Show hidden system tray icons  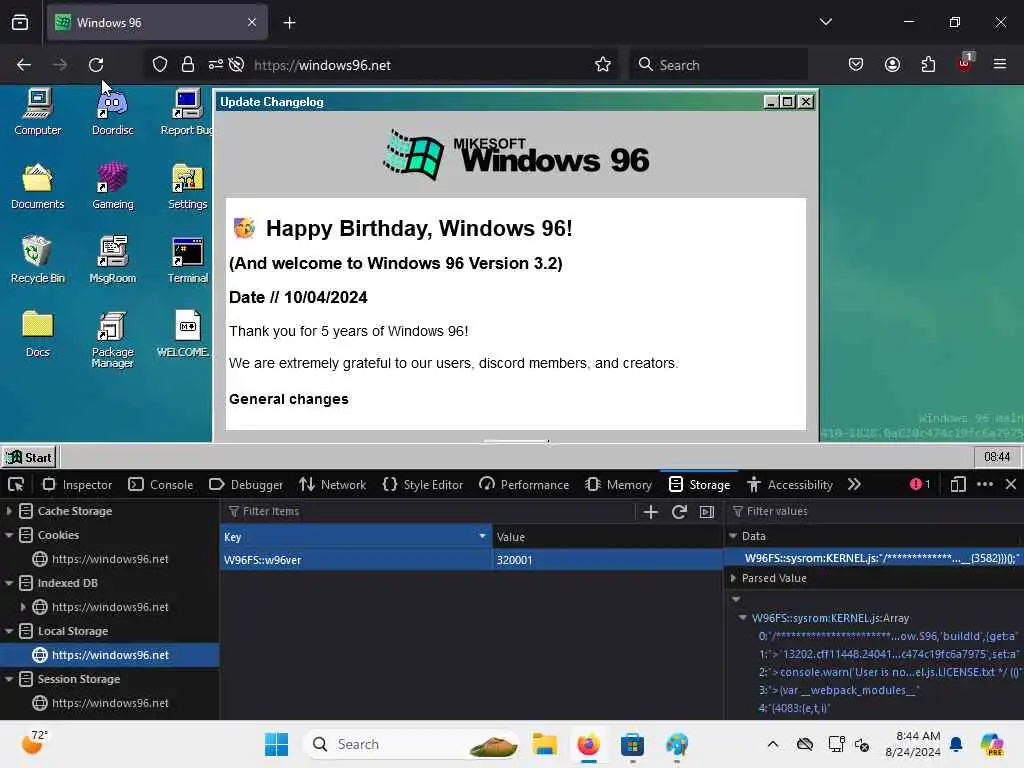773,744
